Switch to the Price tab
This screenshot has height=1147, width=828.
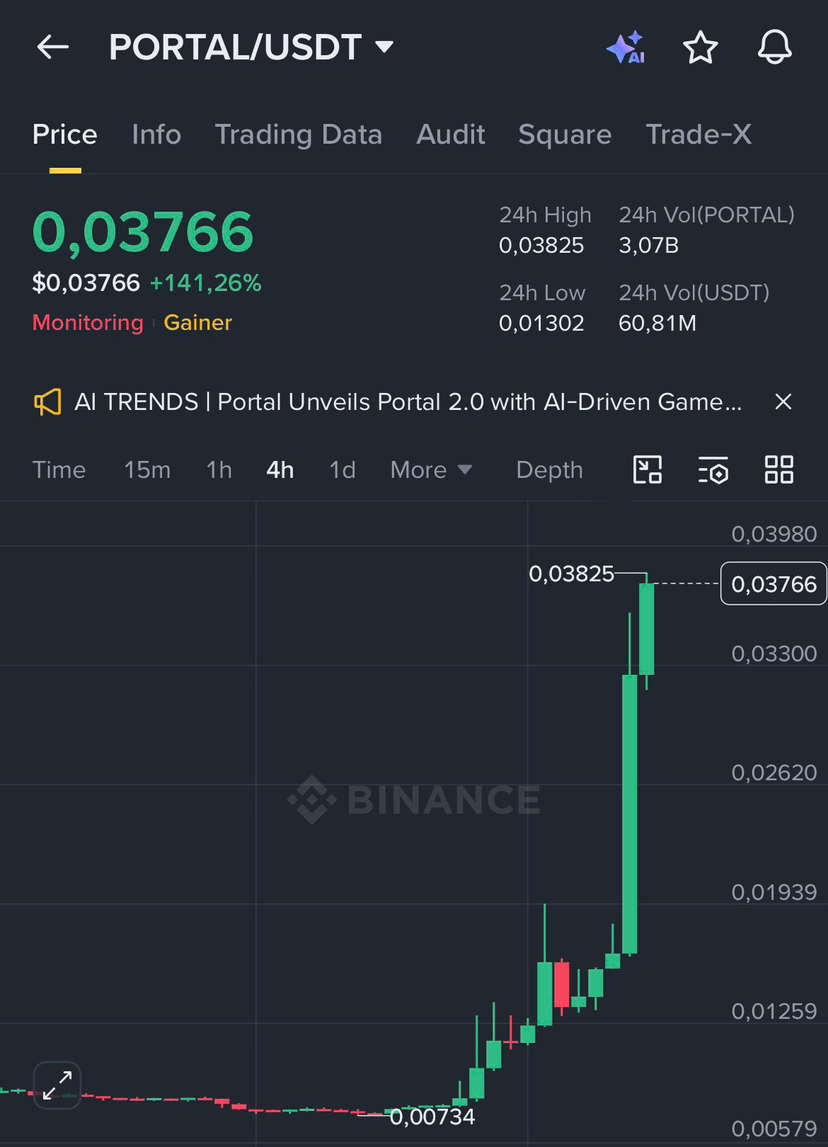[64, 135]
